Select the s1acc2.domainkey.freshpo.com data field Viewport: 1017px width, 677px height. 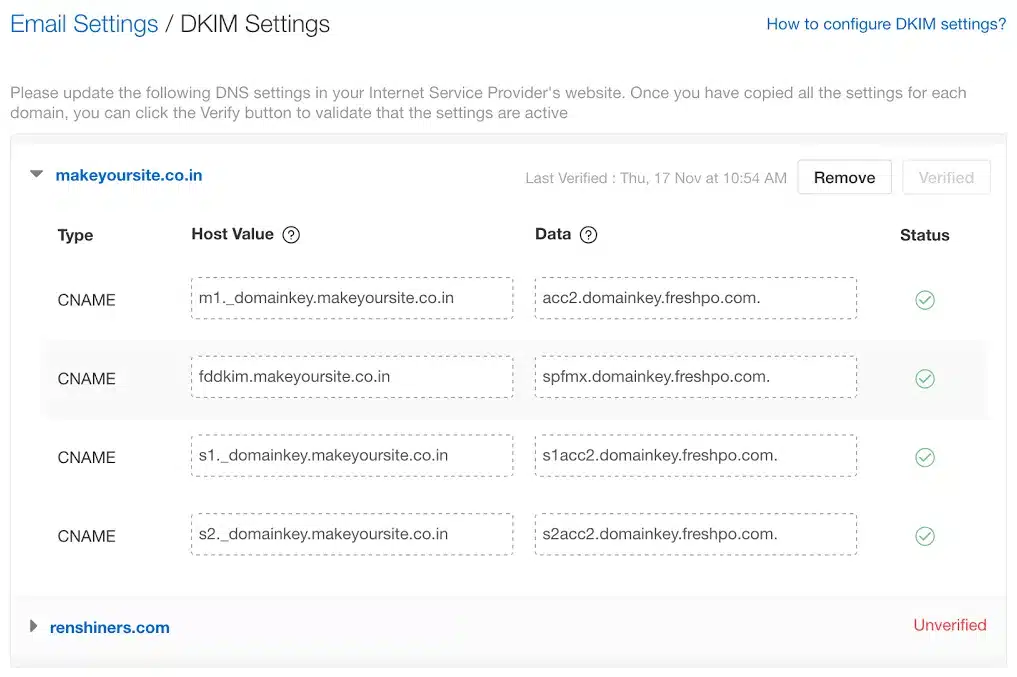[x=695, y=455]
